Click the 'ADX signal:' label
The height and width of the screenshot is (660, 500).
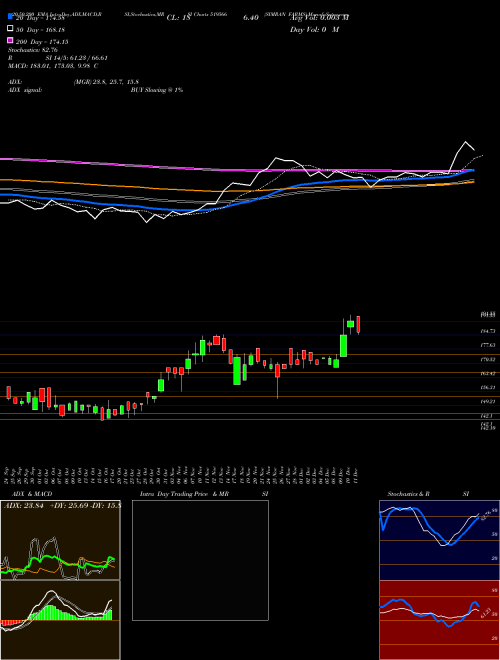[x=25, y=90]
